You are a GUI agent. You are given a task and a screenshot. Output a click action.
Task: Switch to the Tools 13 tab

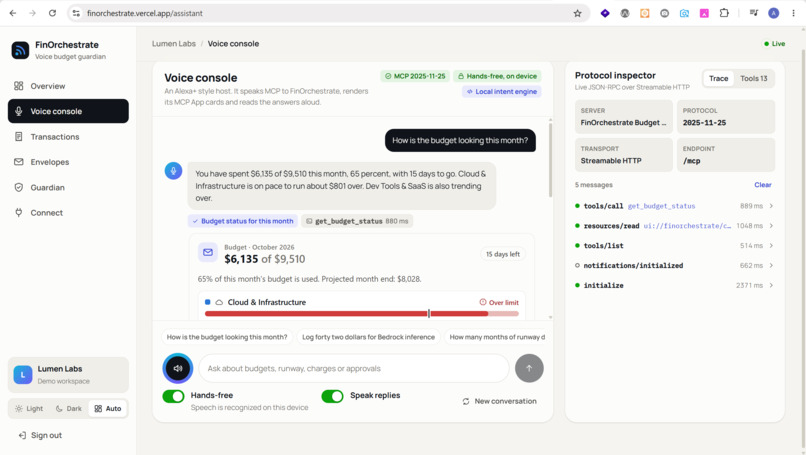(x=754, y=79)
